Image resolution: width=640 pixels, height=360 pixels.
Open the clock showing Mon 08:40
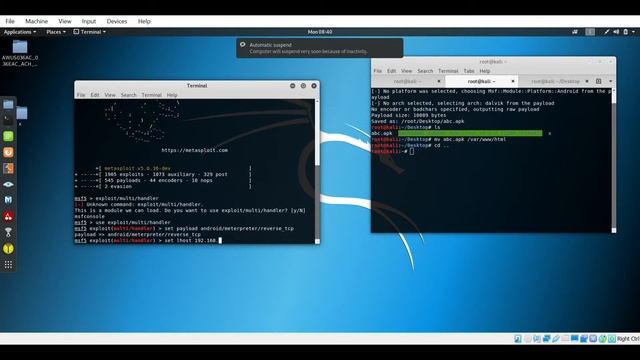[320, 32]
